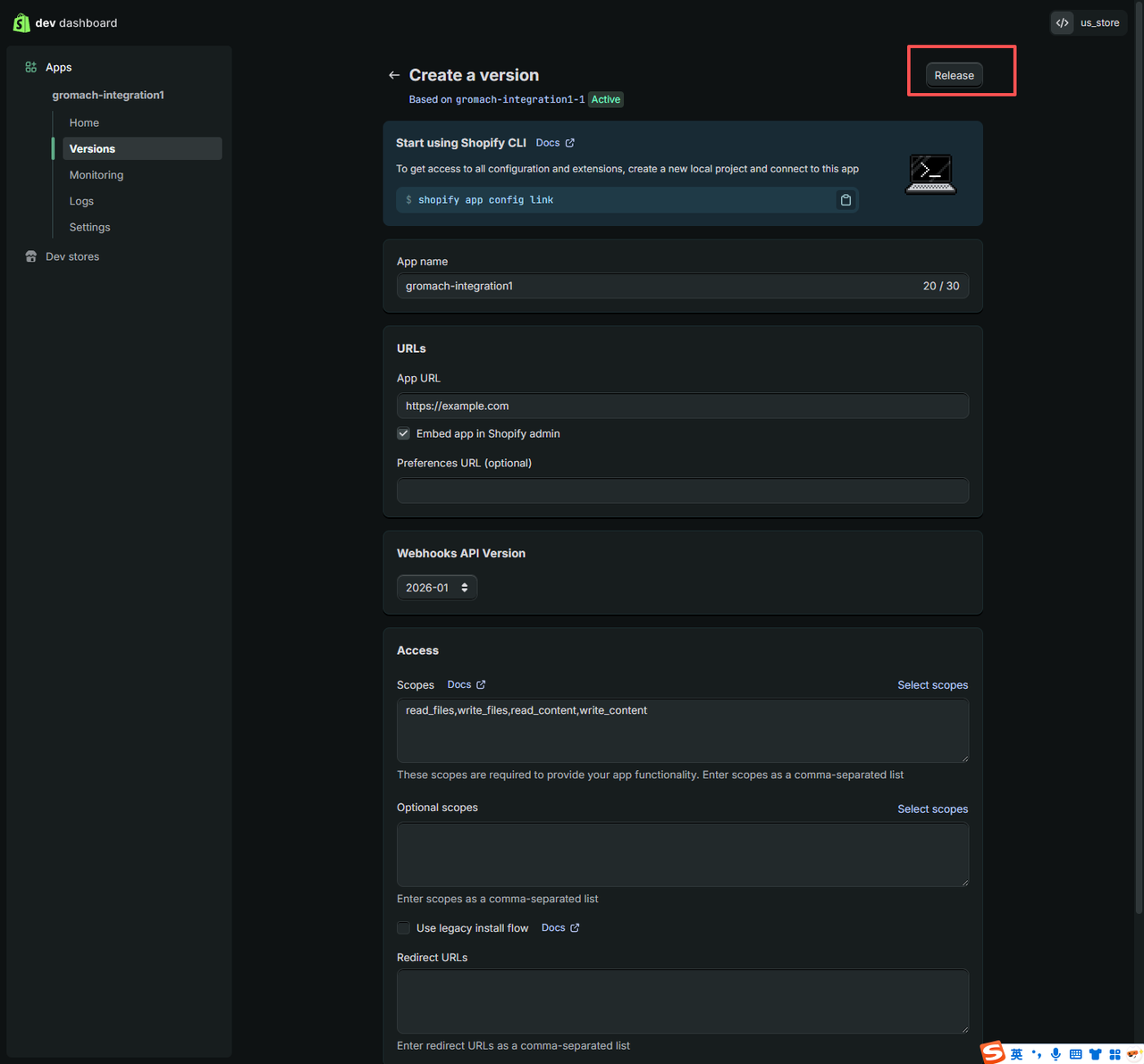The image size is (1144, 1064).
Task: Select Logs in the sidebar
Action: (x=81, y=201)
